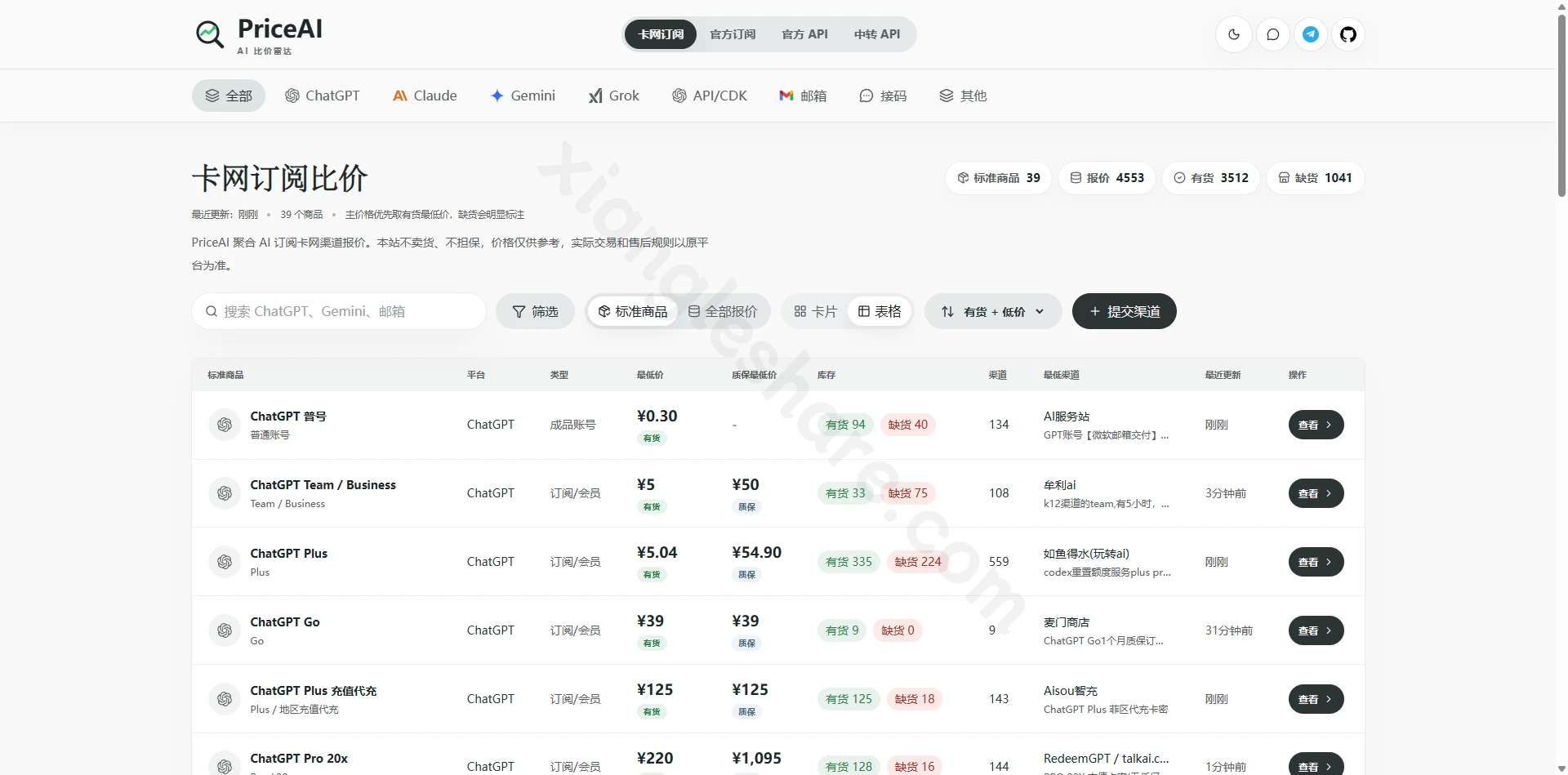Click the 最低价 column header
This screenshot has width=1568, height=775.
click(650, 375)
